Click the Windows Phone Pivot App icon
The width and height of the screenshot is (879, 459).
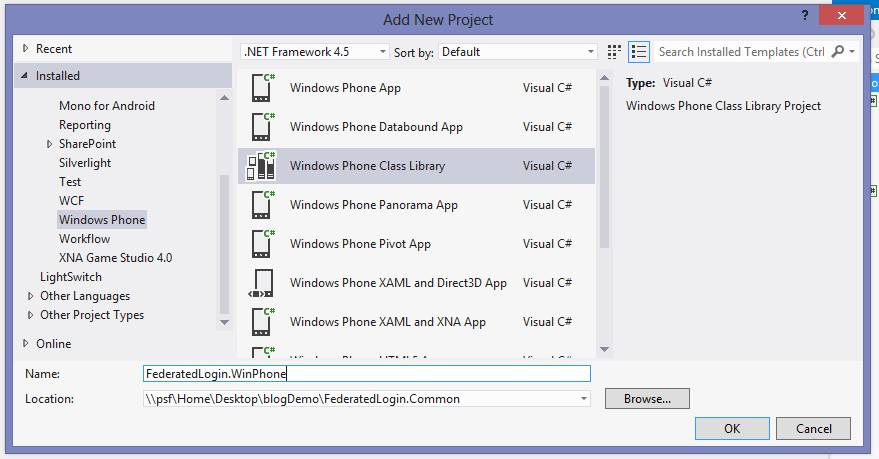[x=262, y=244]
